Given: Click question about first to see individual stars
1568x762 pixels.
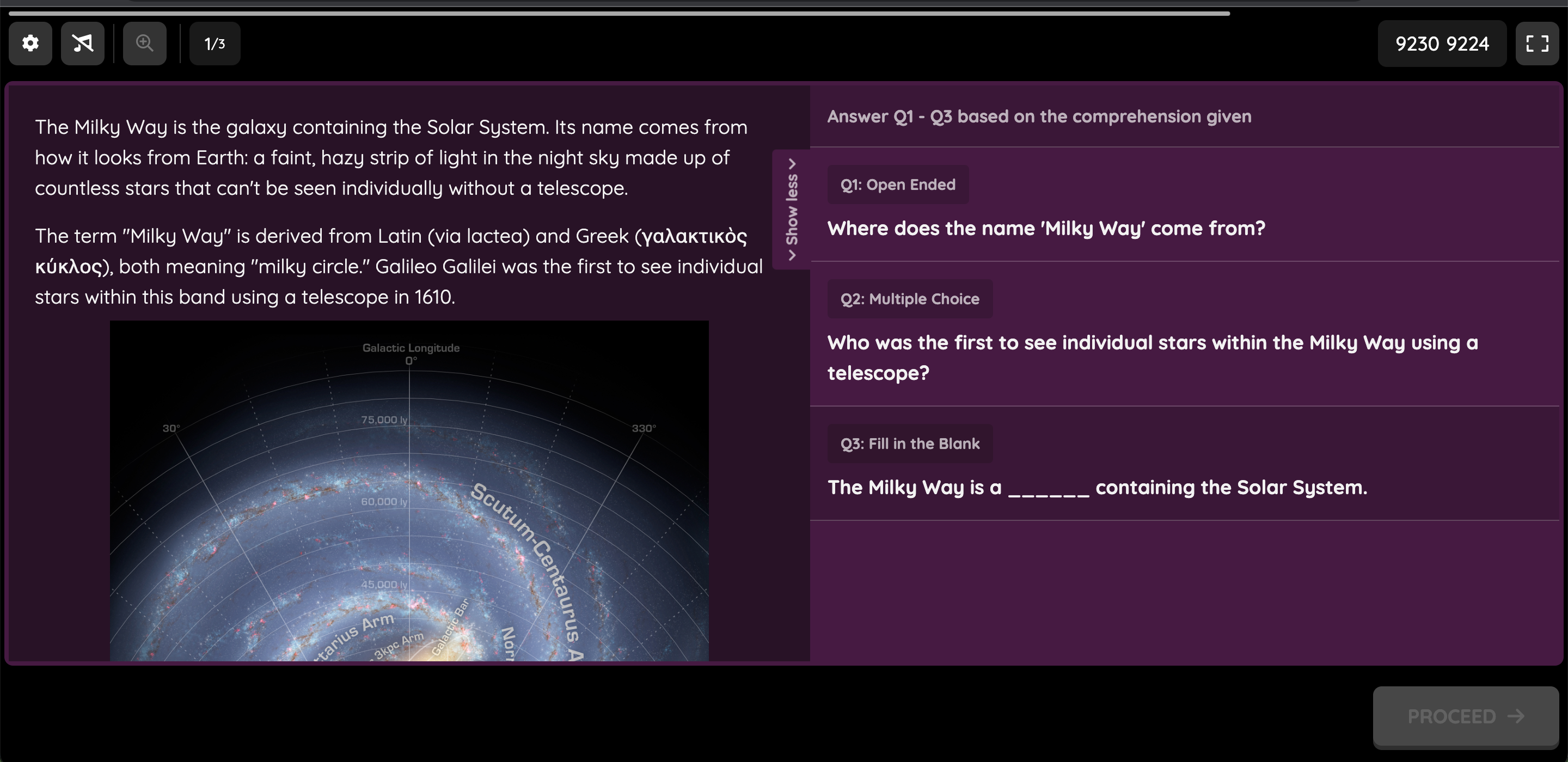Looking at the screenshot, I should click(x=1153, y=357).
